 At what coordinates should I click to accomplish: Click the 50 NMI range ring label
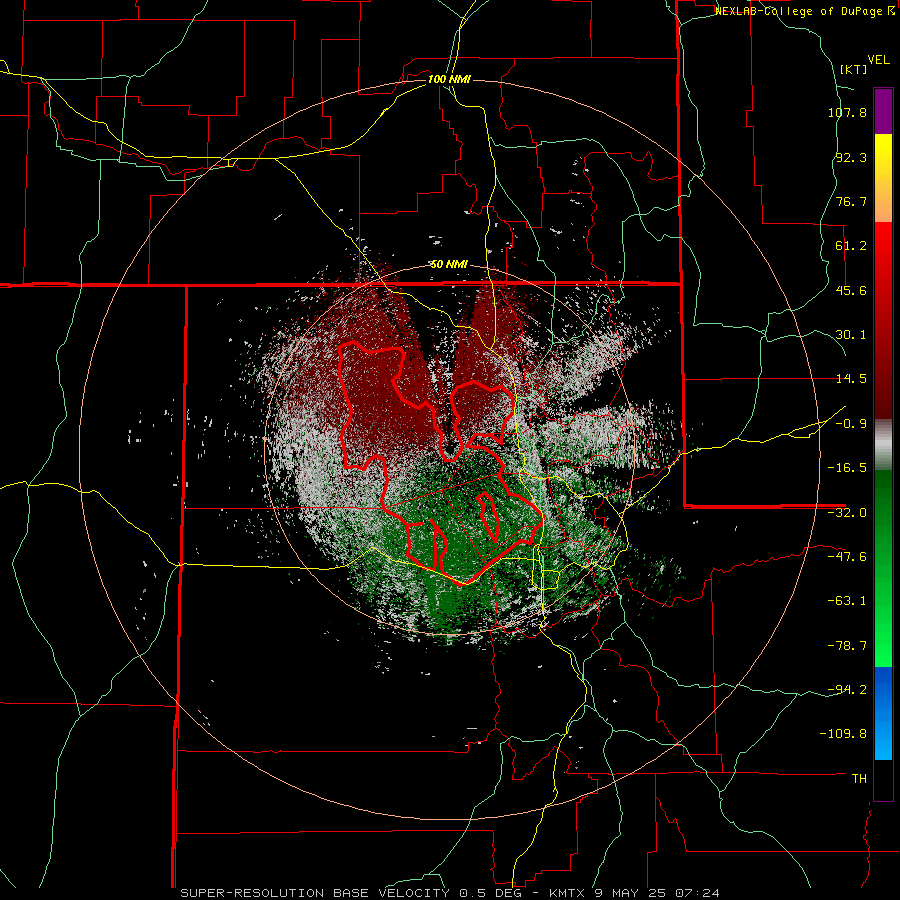449,265
